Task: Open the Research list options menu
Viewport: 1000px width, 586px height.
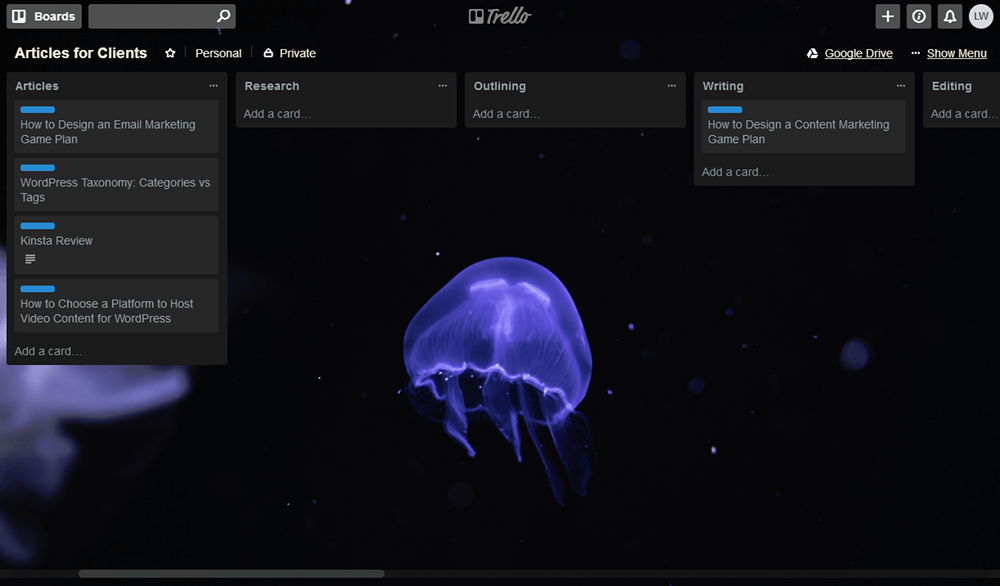Action: tap(443, 85)
